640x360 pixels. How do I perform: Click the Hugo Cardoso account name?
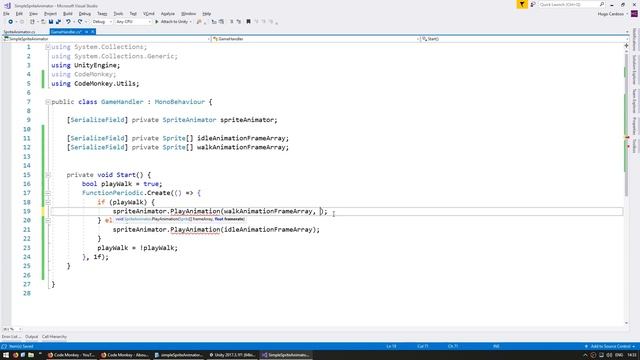coord(610,14)
